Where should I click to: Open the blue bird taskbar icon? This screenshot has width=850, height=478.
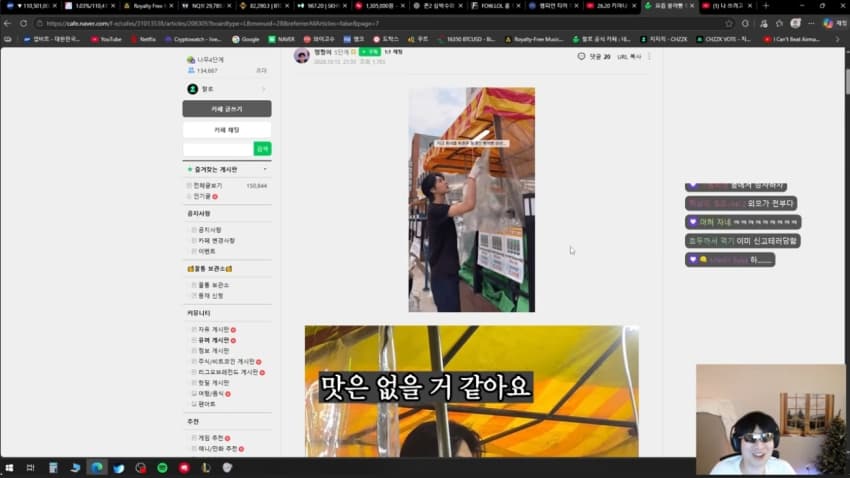119,468
